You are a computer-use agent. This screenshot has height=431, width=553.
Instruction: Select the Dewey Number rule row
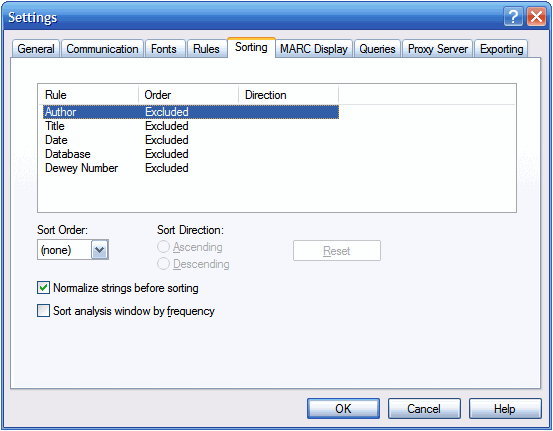pos(191,168)
